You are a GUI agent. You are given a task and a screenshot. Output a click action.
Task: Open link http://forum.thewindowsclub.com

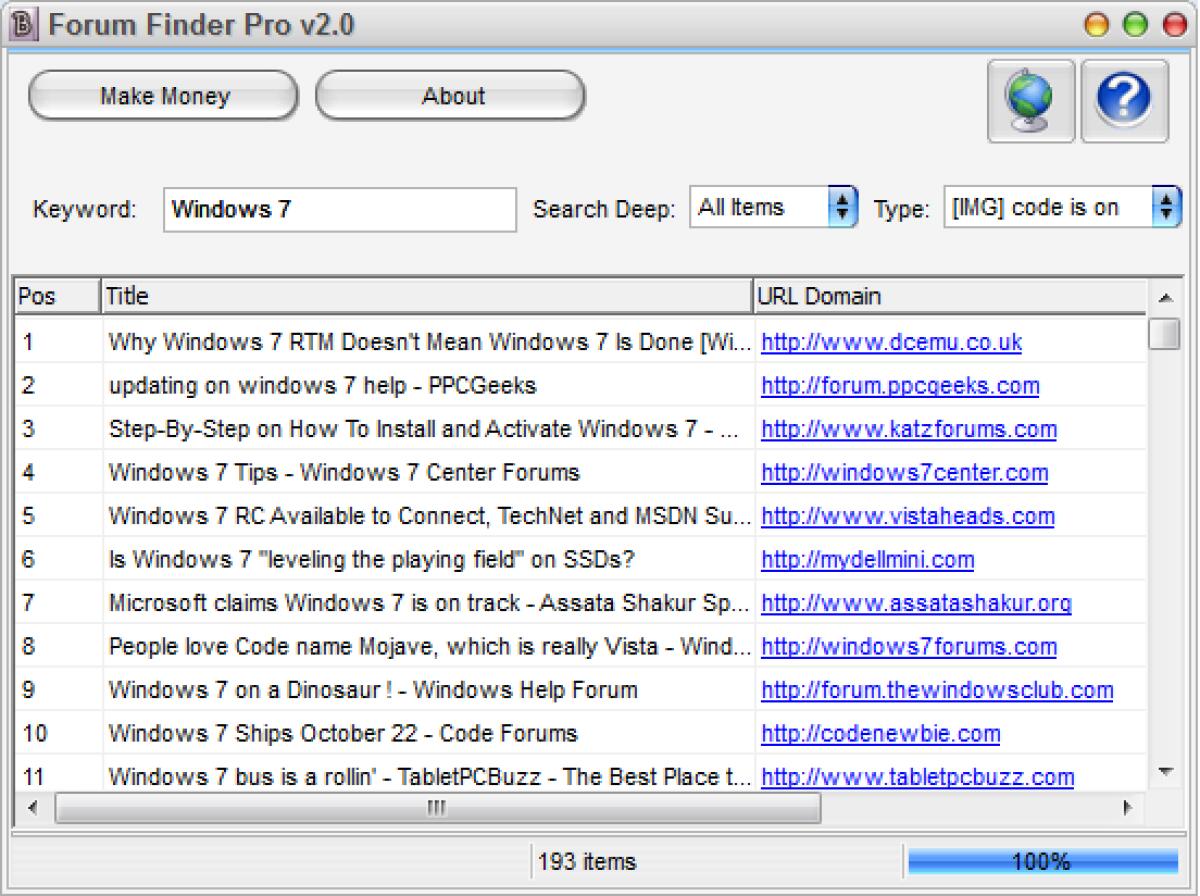tap(937, 691)
